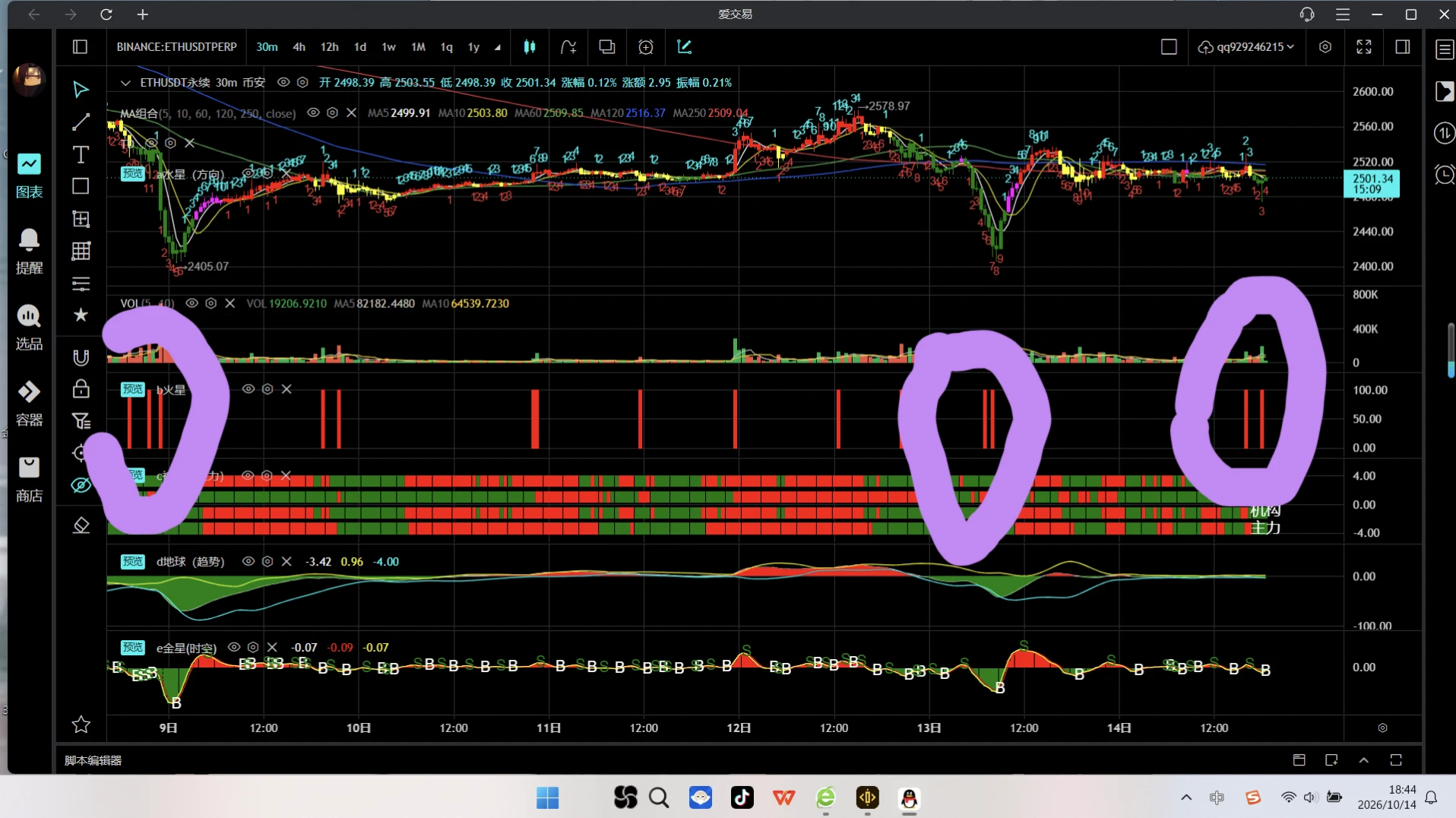Click right edge vertical scrollbar
This screenshot has width=1456, height=818.
click(x=1451, y=350)
